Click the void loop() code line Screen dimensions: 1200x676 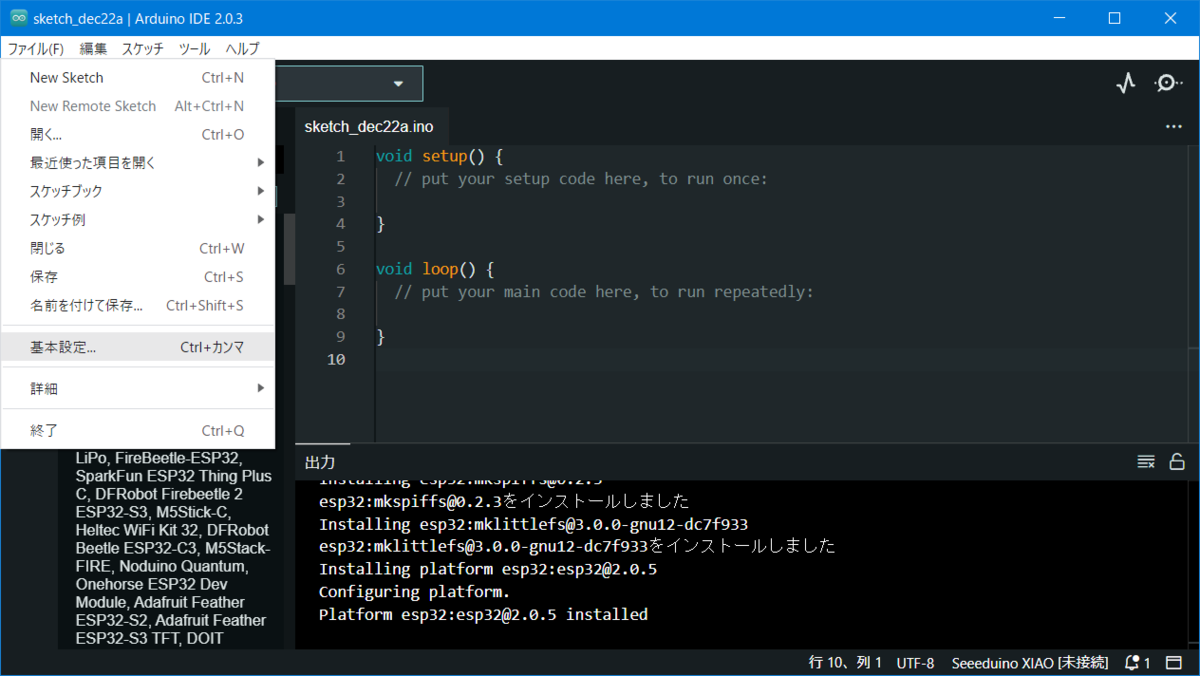pos(435,269)
